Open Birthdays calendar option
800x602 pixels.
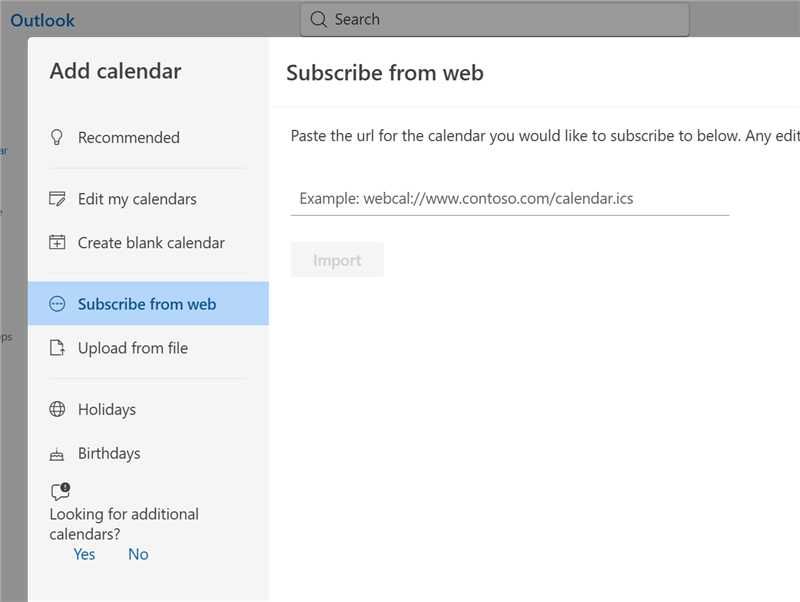coord(109,453)
